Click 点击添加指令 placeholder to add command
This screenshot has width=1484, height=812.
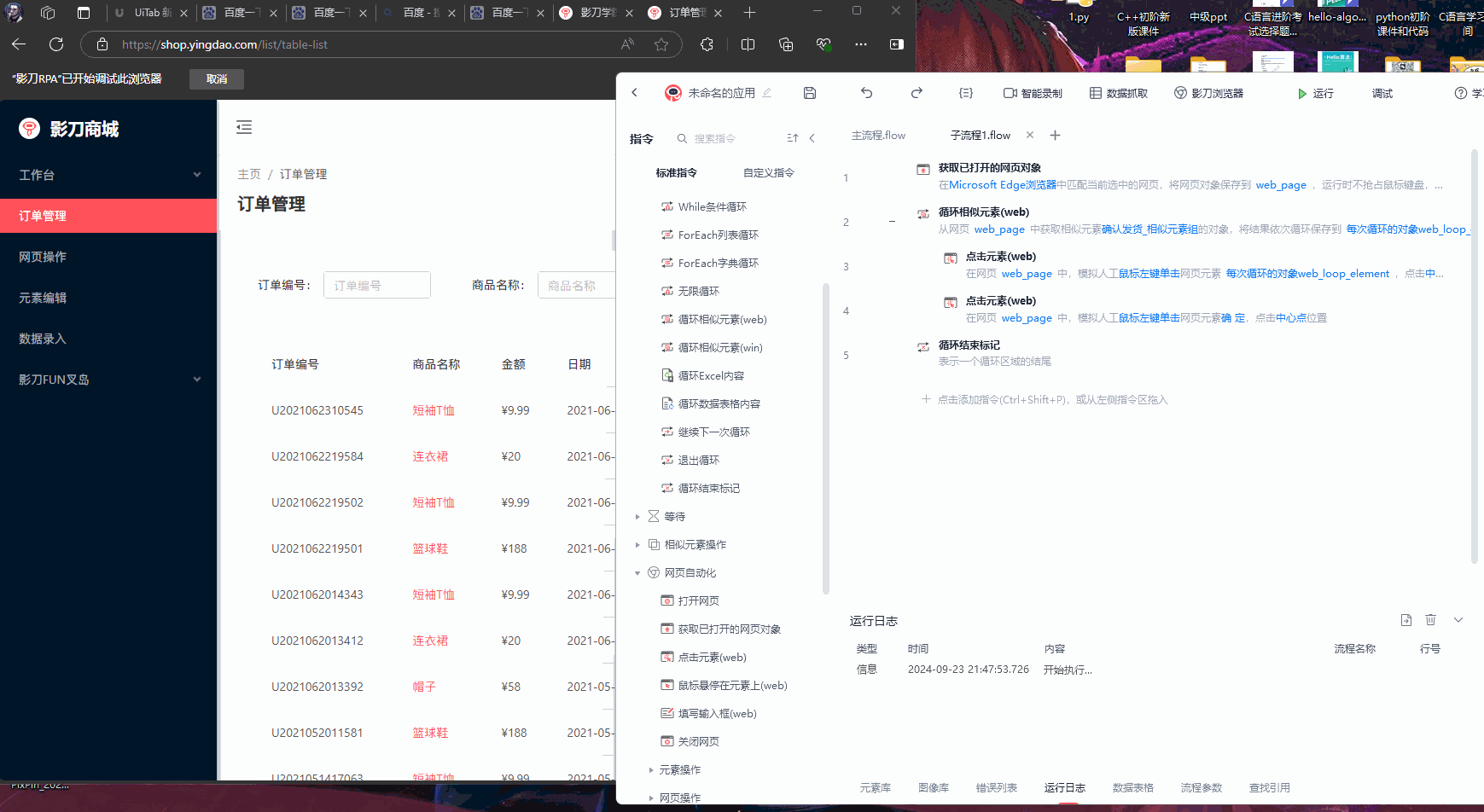[1045, 399]
